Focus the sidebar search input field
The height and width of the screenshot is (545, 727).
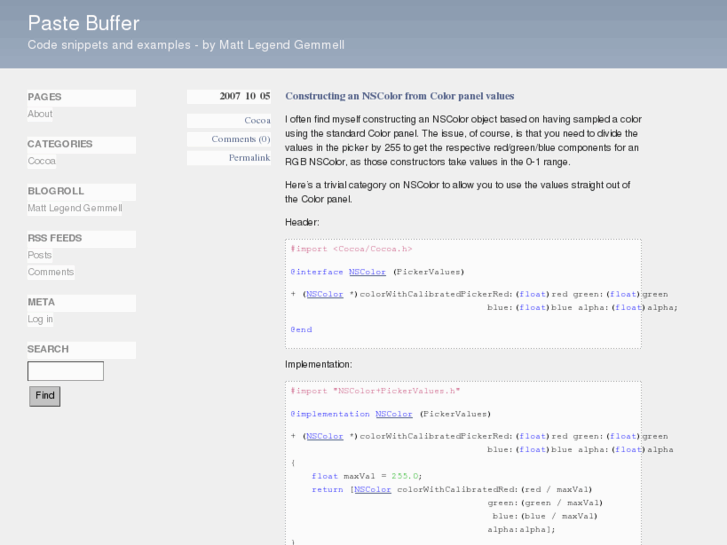[65, 371]
